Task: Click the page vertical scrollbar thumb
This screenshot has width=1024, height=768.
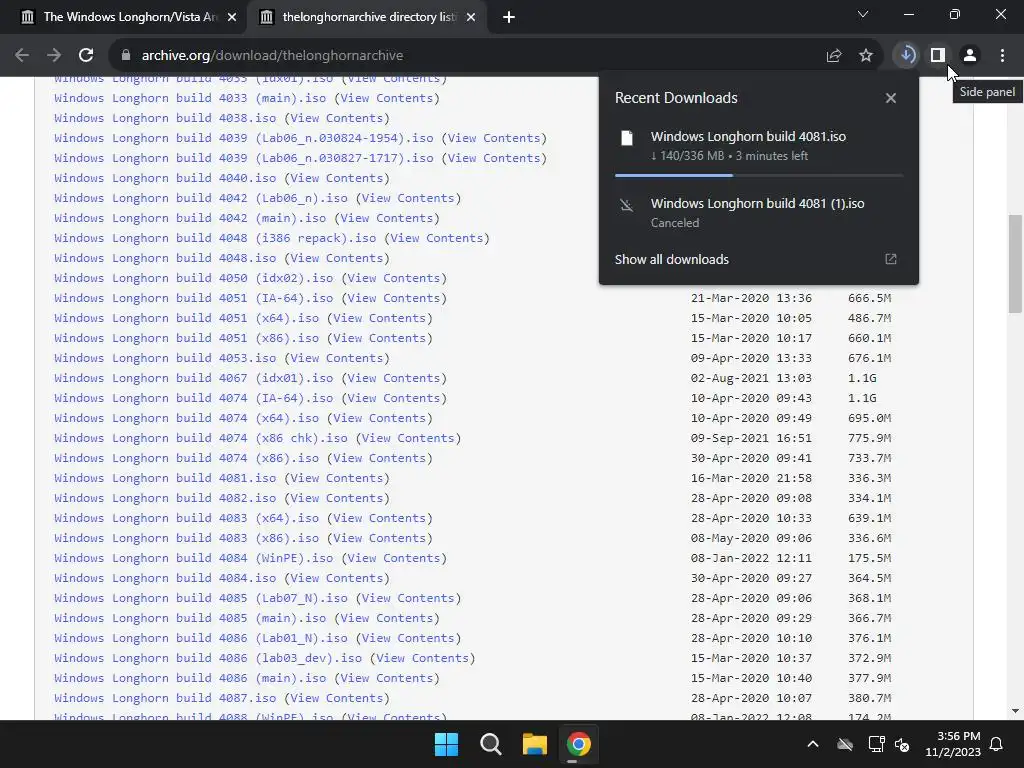Action: 1015,264
